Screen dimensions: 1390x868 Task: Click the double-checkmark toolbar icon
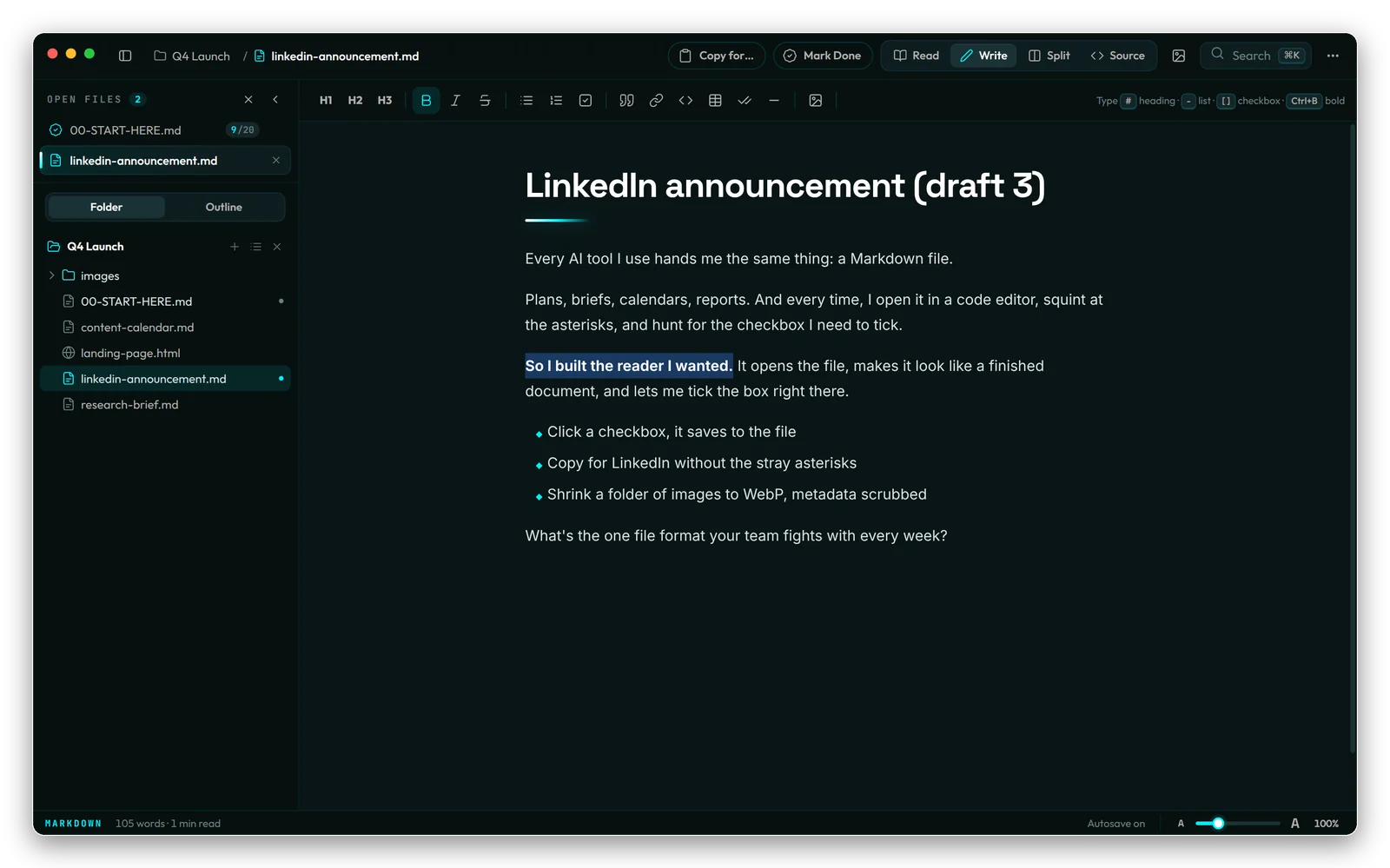(745, 101)
